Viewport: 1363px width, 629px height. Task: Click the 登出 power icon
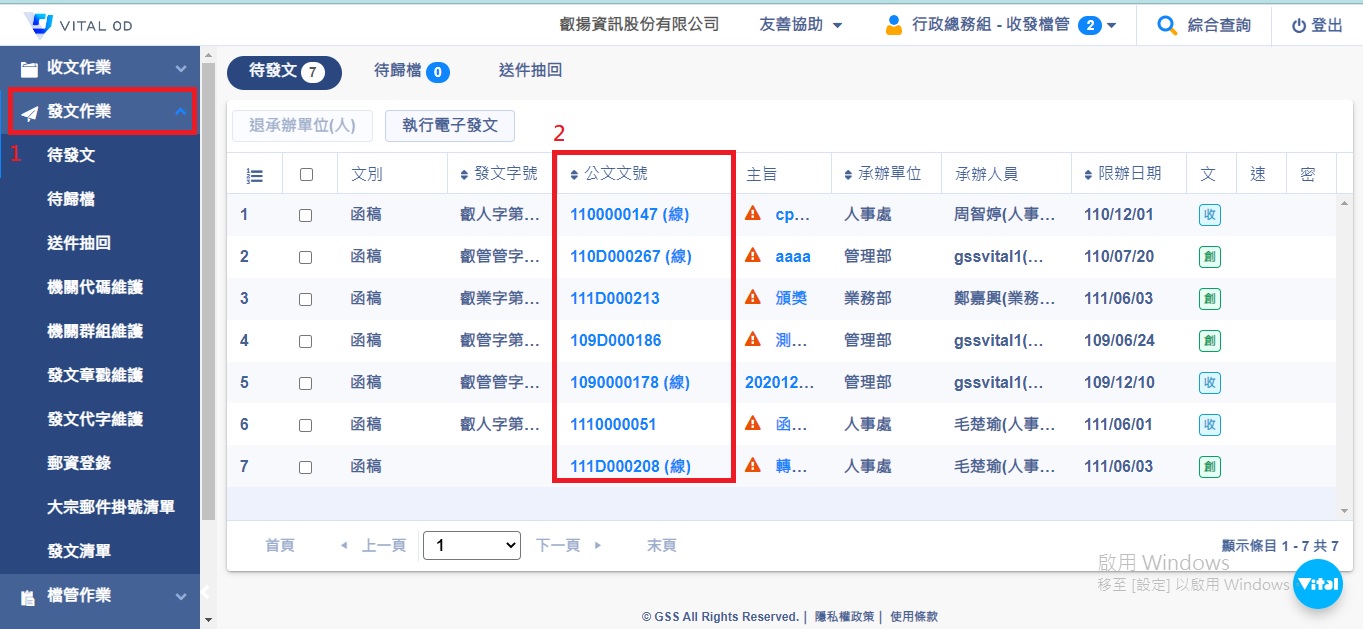coord(1298,26)
